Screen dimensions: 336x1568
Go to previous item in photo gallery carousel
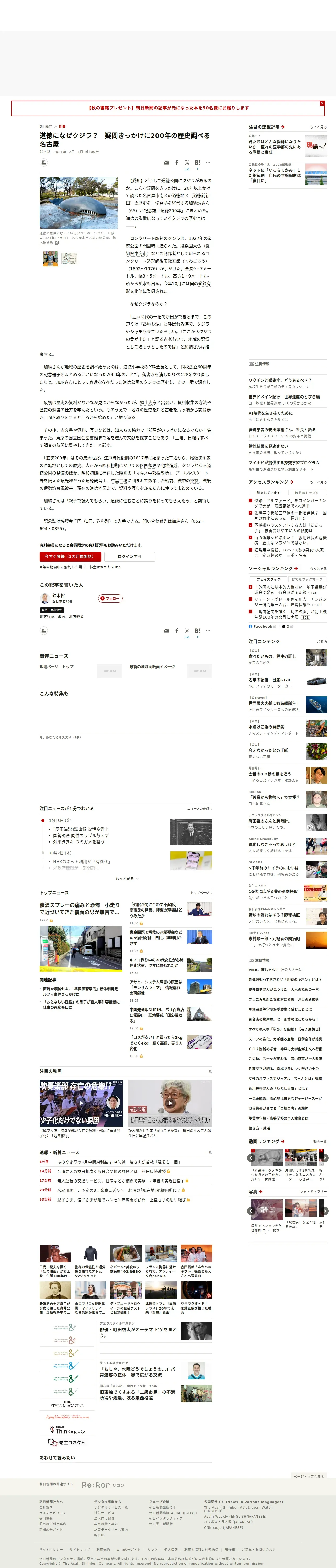252,1211
